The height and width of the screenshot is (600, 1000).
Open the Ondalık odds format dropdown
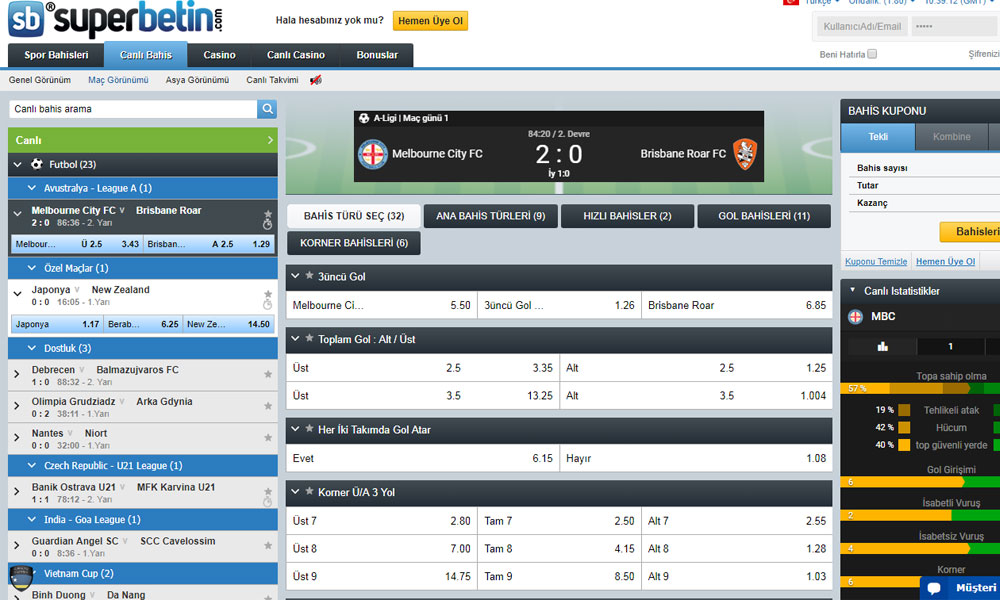(882, 2)
